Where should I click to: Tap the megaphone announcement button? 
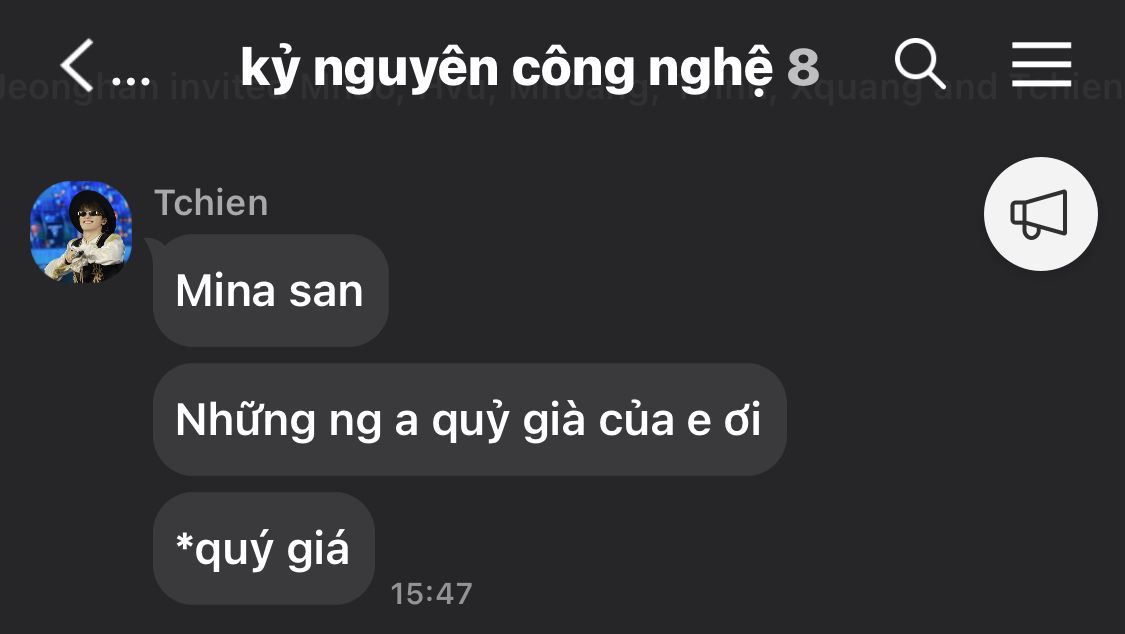(1040, 214)
